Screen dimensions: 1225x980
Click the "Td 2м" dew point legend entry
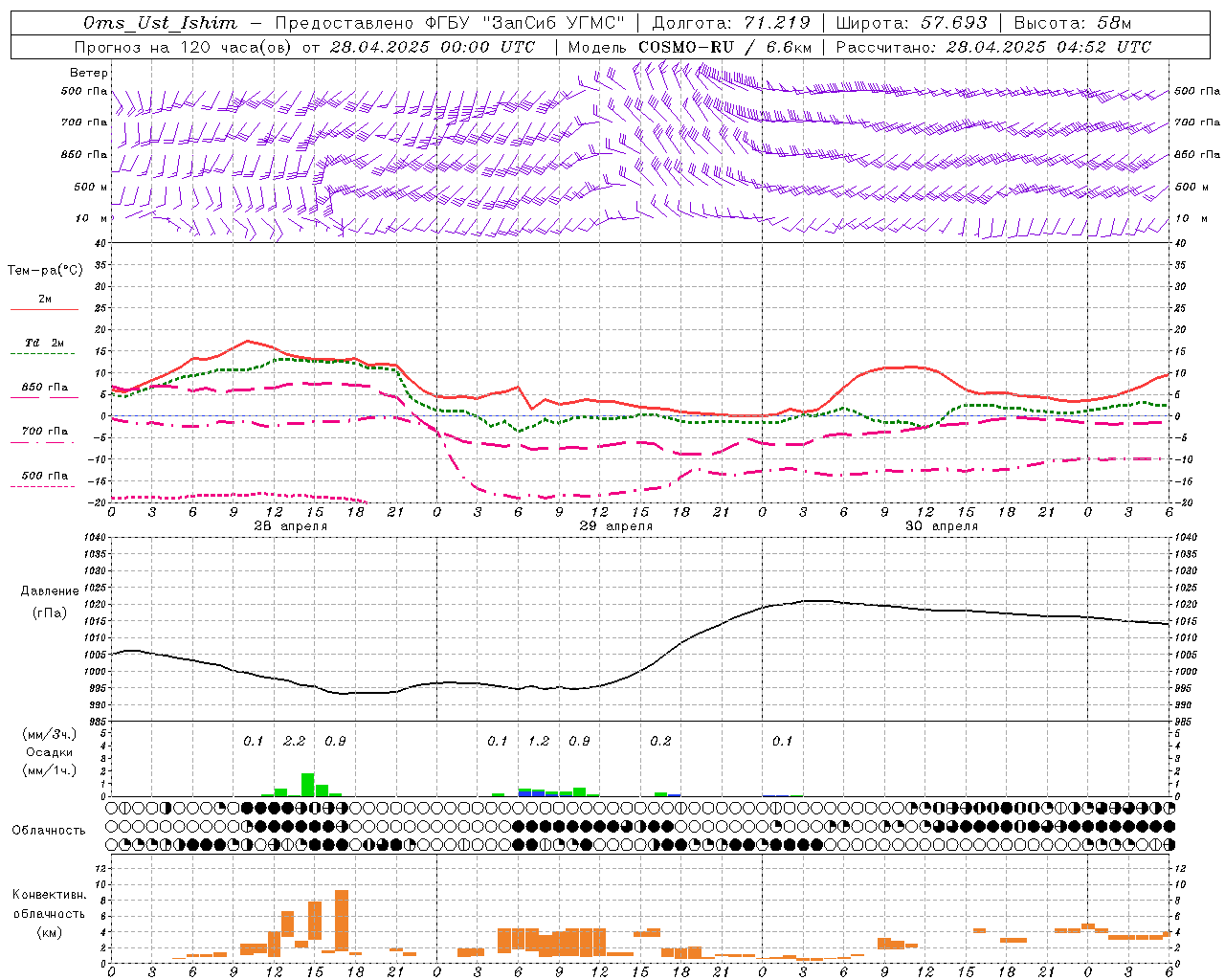pyautogui.click(x=44, y=343)
